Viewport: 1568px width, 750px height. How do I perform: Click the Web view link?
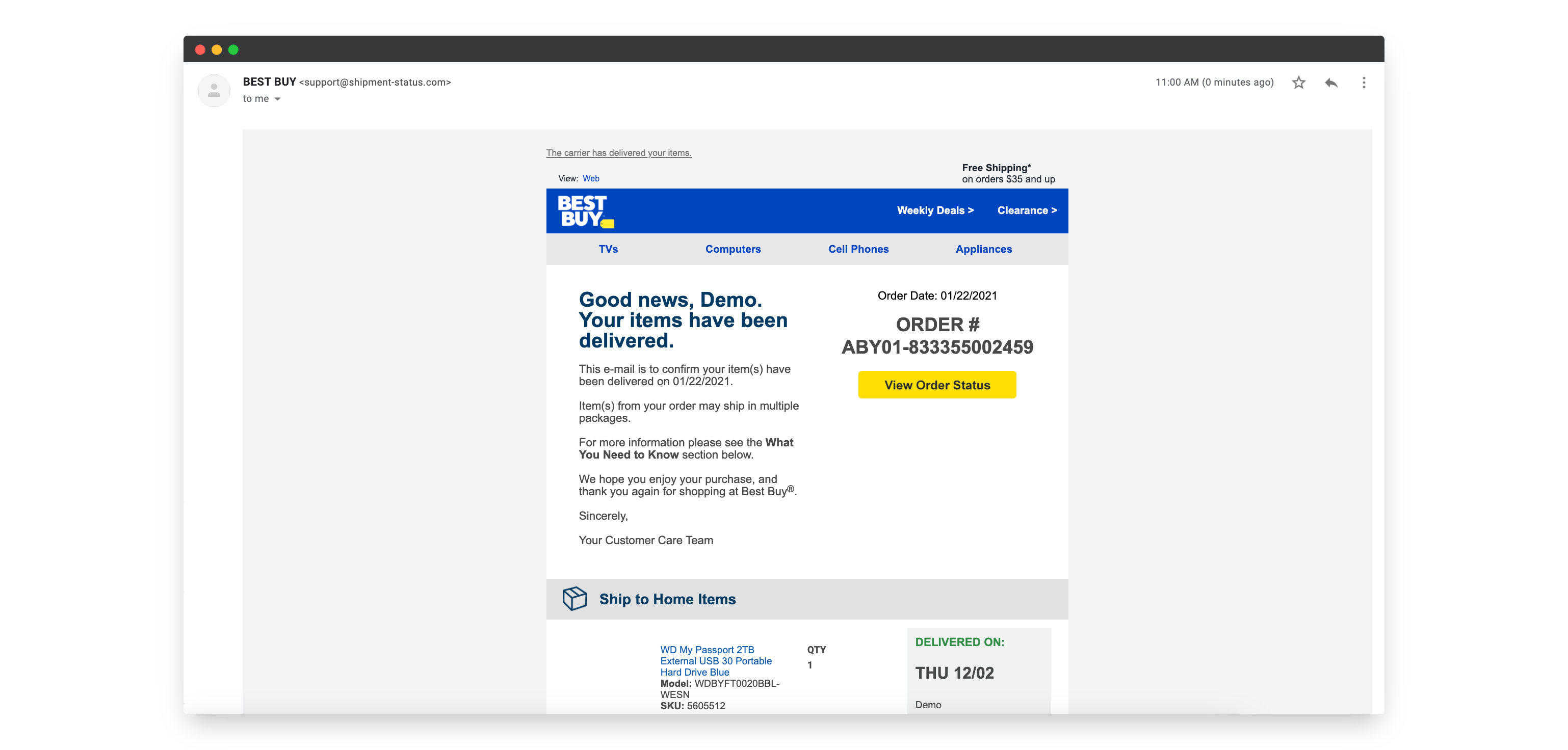[591, 178]
